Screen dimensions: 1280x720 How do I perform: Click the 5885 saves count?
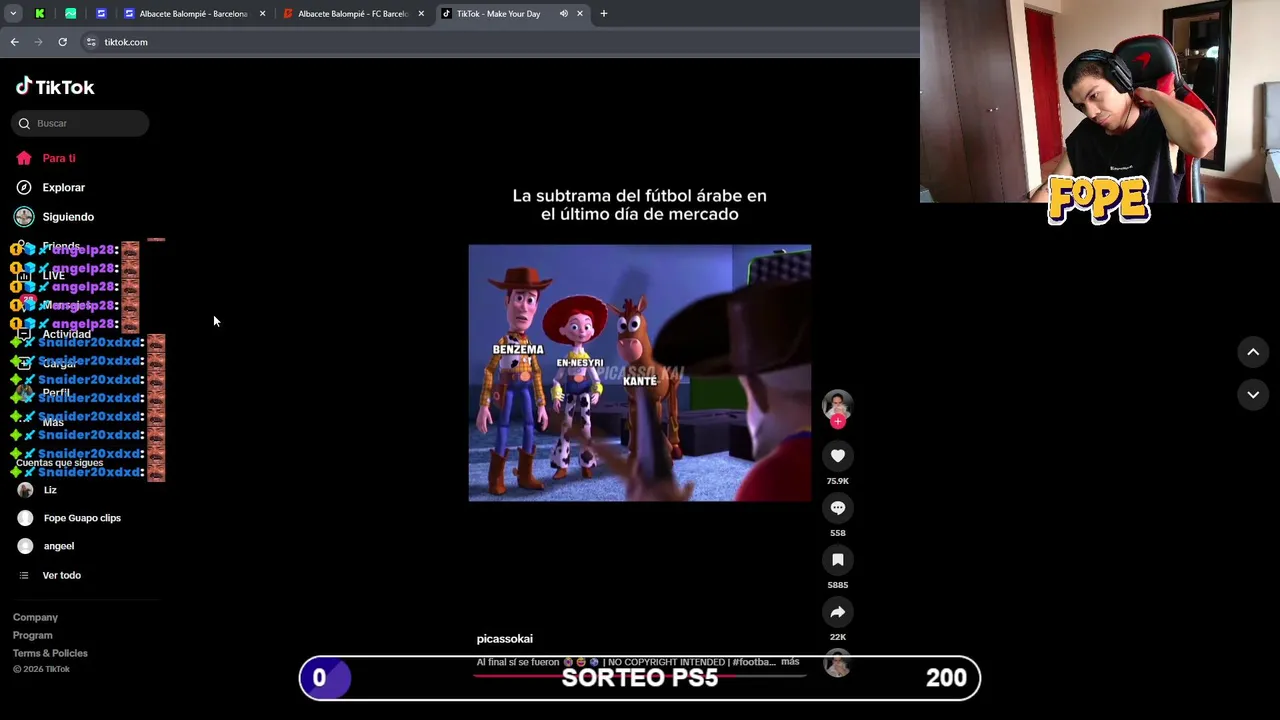(x=838, y=585)
